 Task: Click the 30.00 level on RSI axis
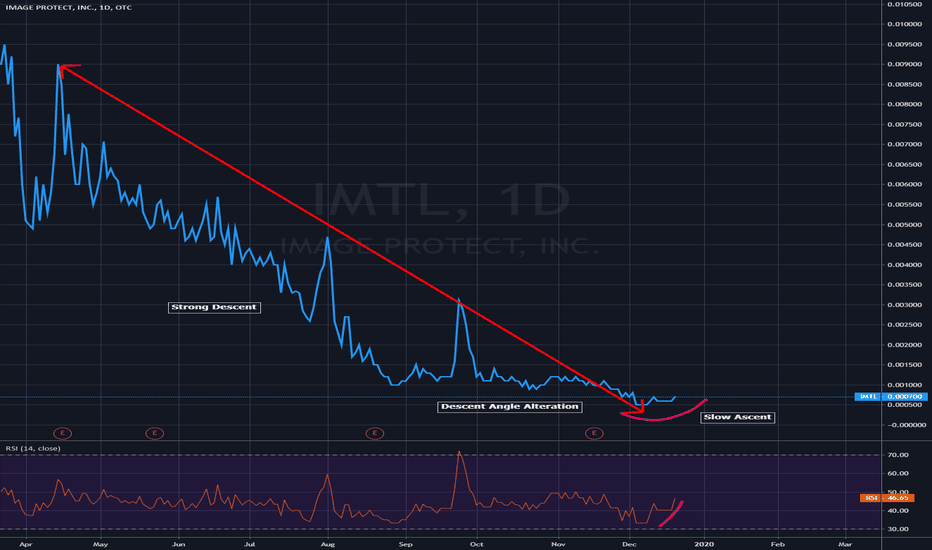click(898, 529)
